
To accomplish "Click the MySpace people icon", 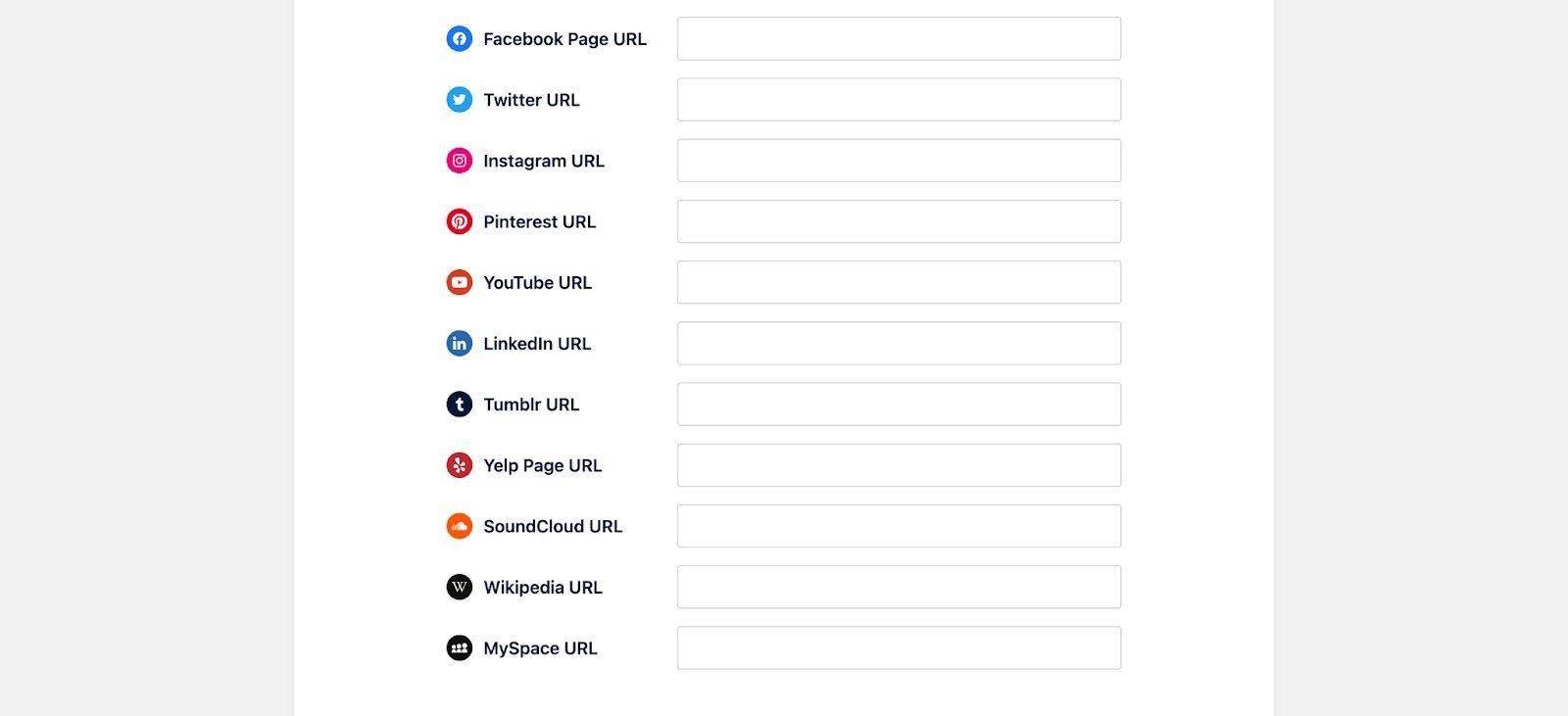I will click(x=459, y=648).
